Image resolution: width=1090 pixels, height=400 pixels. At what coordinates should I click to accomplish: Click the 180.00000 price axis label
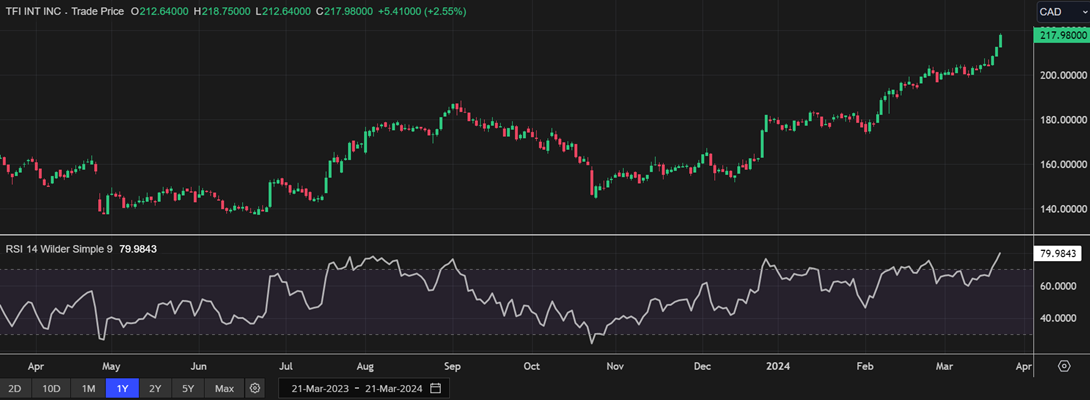1063,120
